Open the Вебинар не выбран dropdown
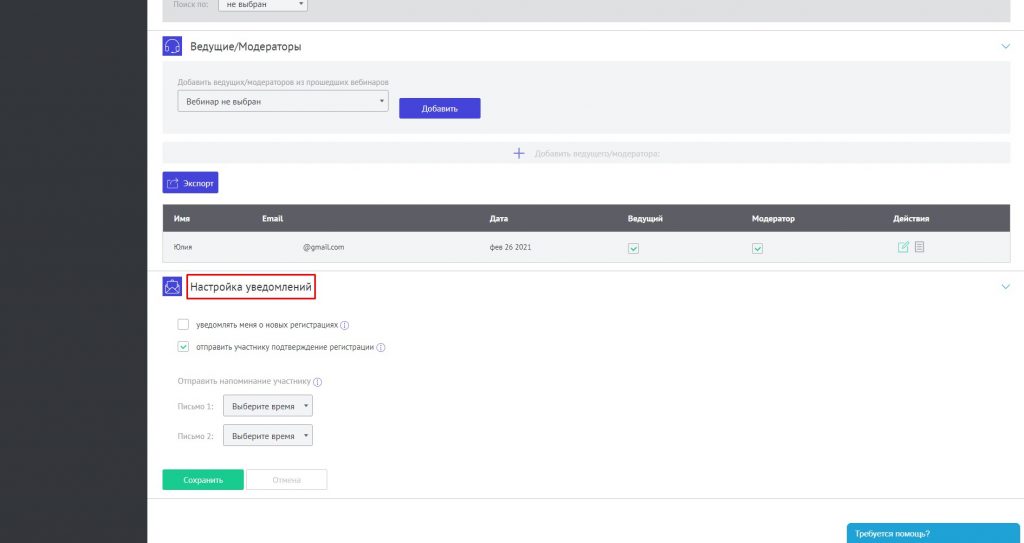This screenshot has width=1024, height=543. click(283, 101)
